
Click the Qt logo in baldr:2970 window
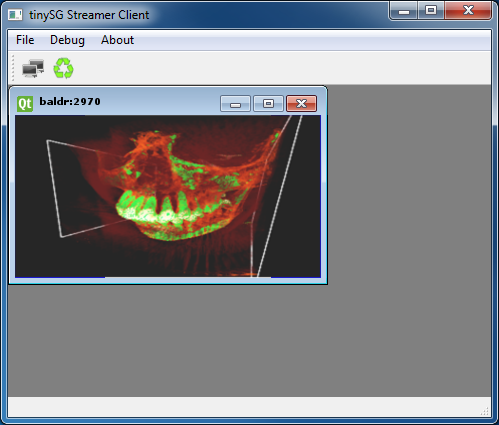(25, 104)
